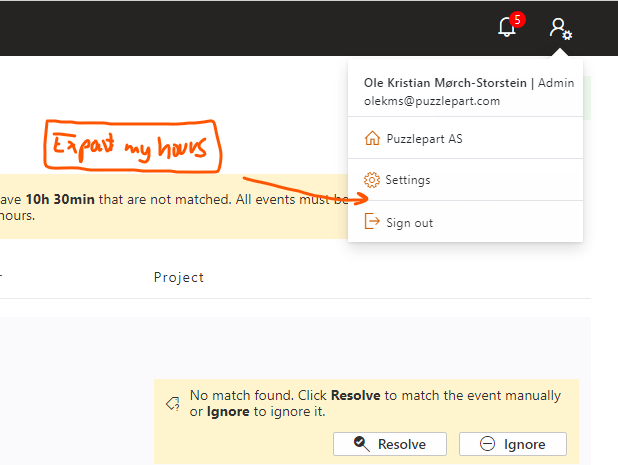Click the orange house icon next to Puzzlepart AS
The width and height of the screenshot is (618, 465).
pyautogui.click(x=372, y=138)
